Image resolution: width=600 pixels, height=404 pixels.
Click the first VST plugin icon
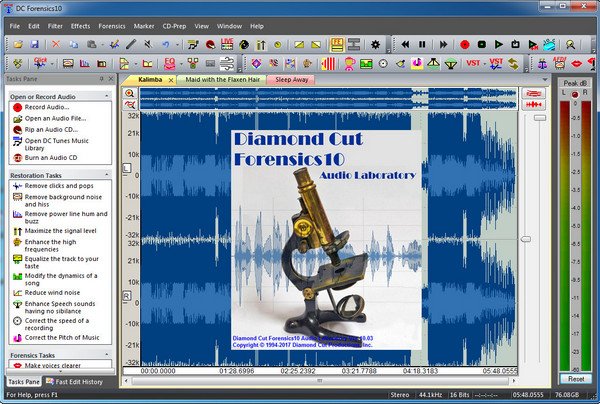click(x=473, y=63)
